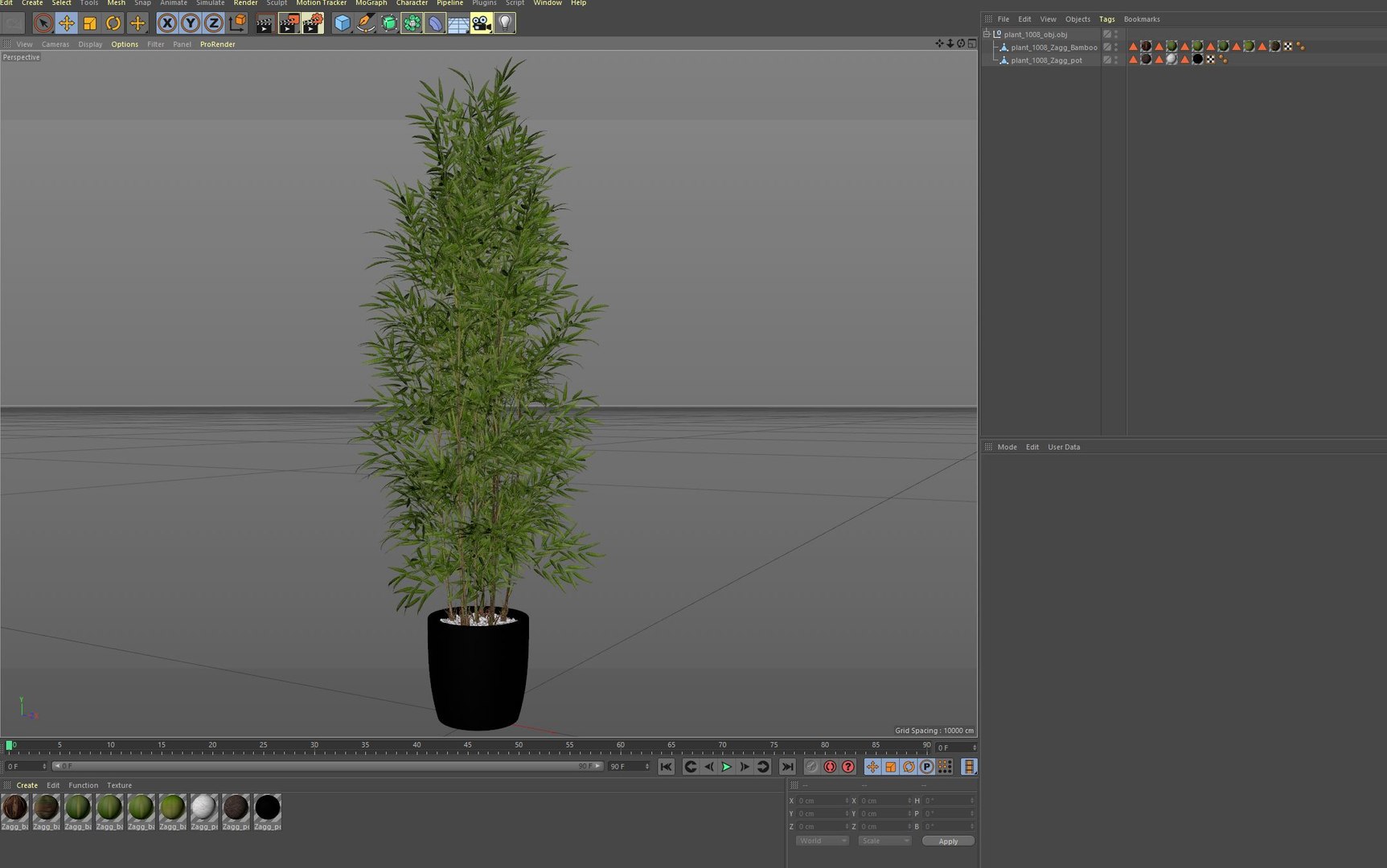
Task: Select the Live Selection arrow tool
Action: pyautogui.click(x=43, y=23)
